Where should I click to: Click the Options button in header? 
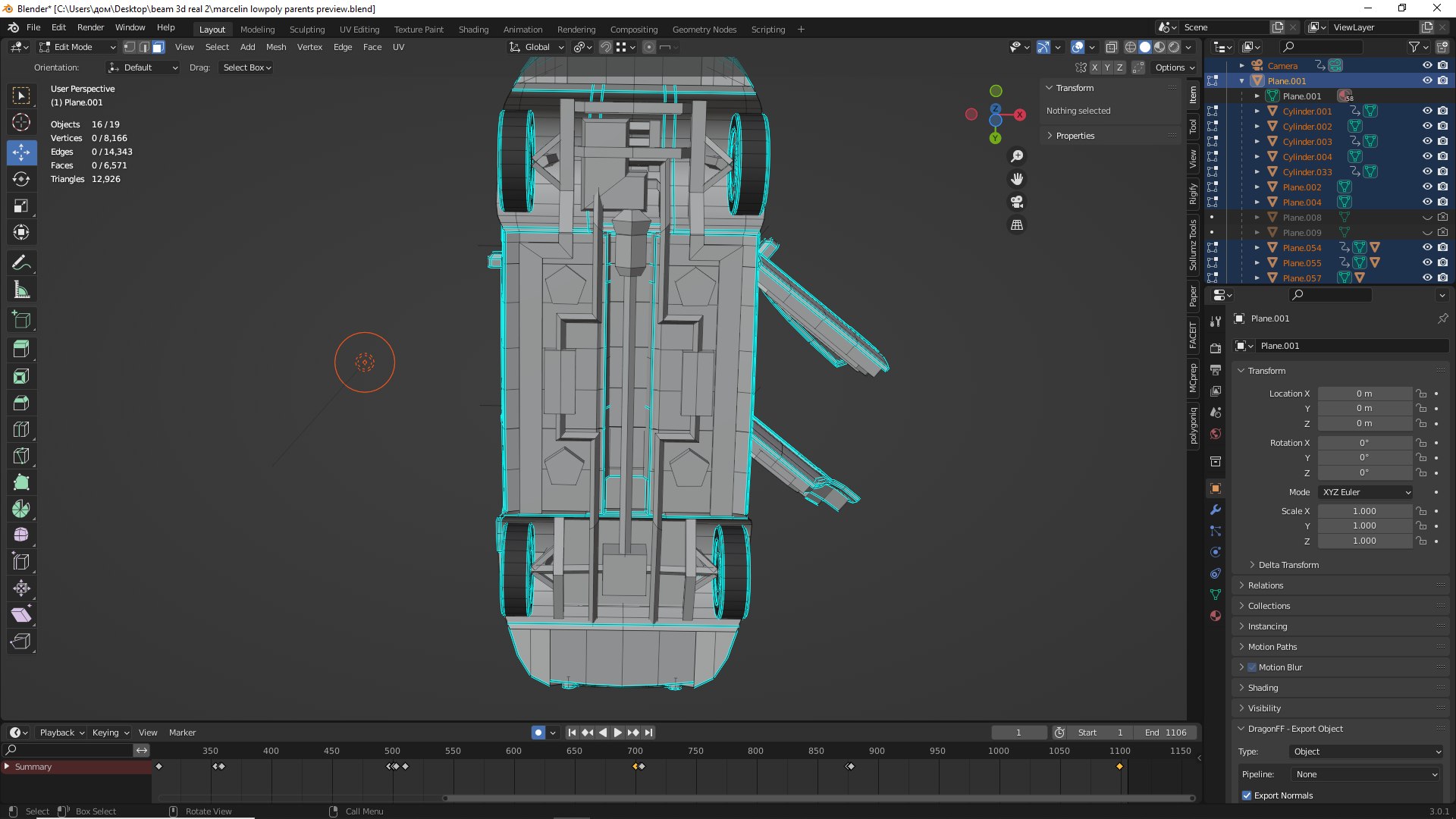point(1174,67)
